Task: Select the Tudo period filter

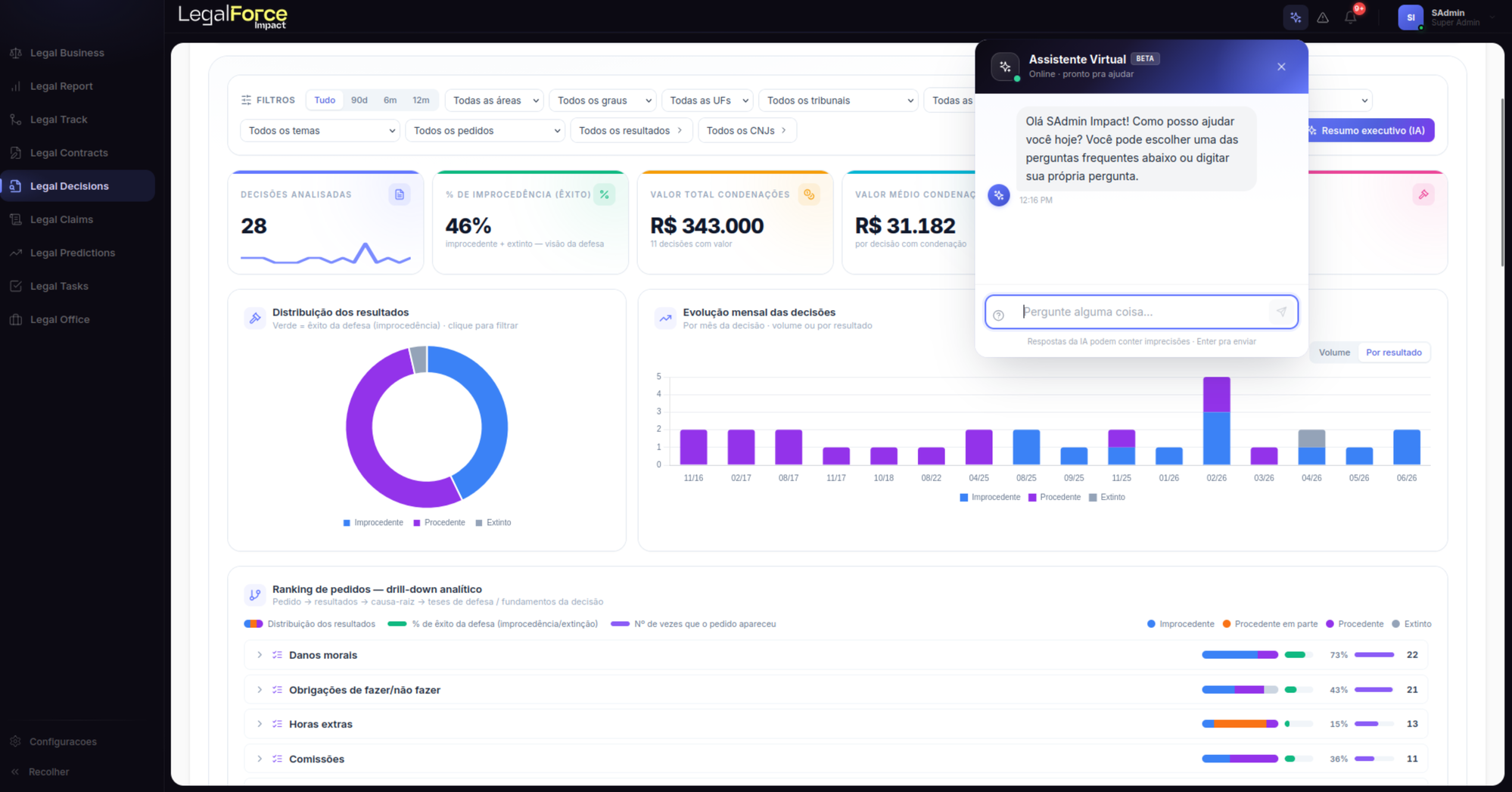Action: [x=325, y=100]
